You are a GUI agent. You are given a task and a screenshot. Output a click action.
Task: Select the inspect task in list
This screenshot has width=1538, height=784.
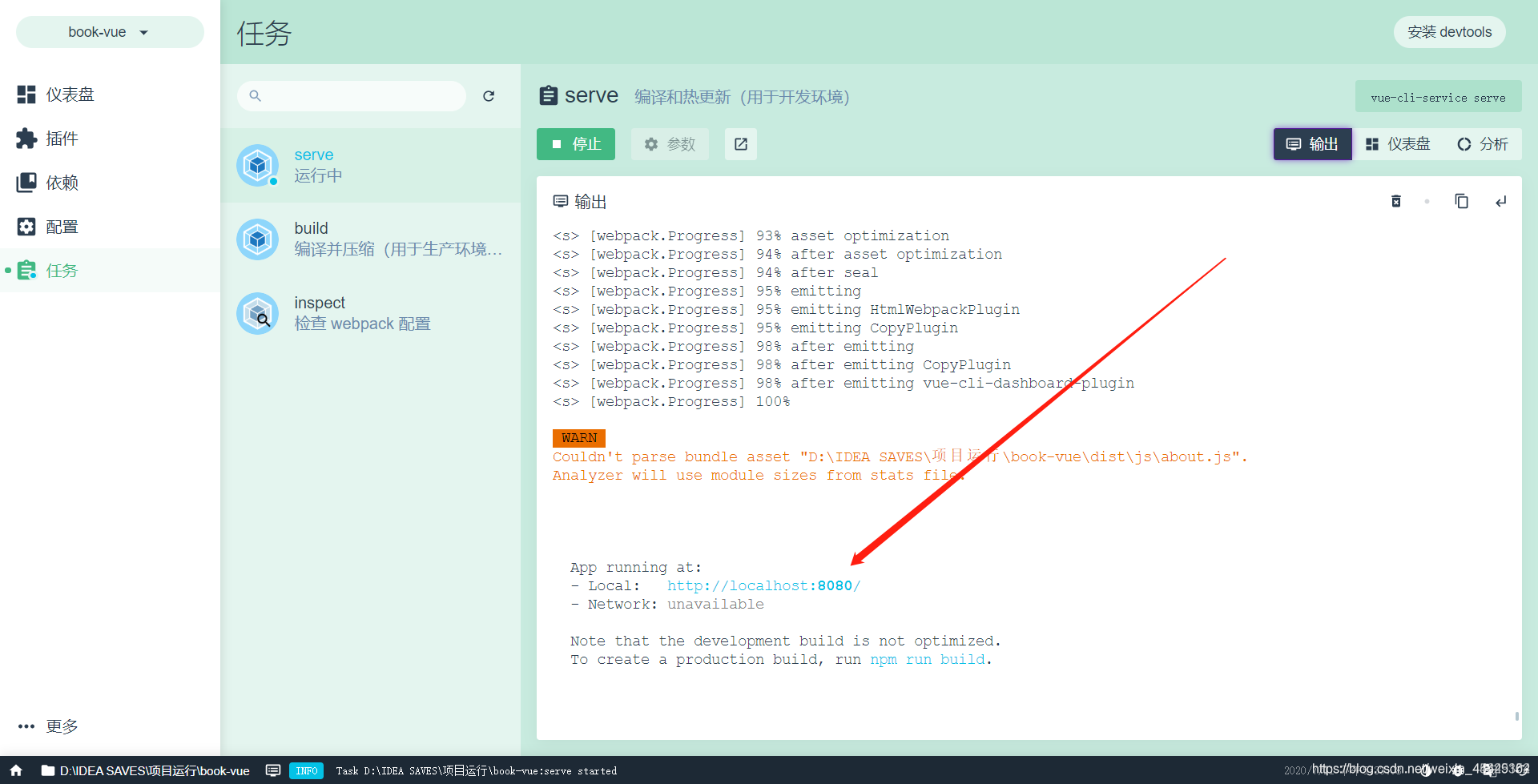pos(370,313)
